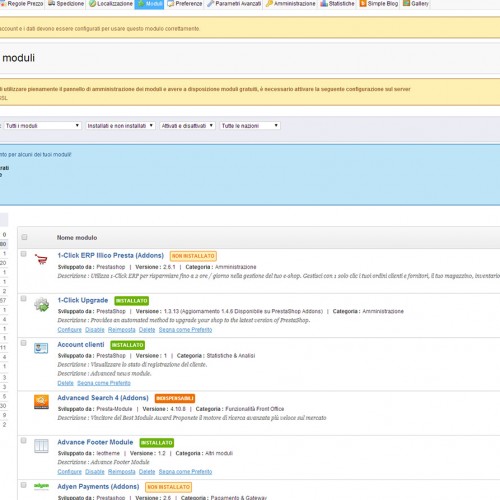
Task: Open the Regole Prezzo menu tab
Action: pos(22,4)
